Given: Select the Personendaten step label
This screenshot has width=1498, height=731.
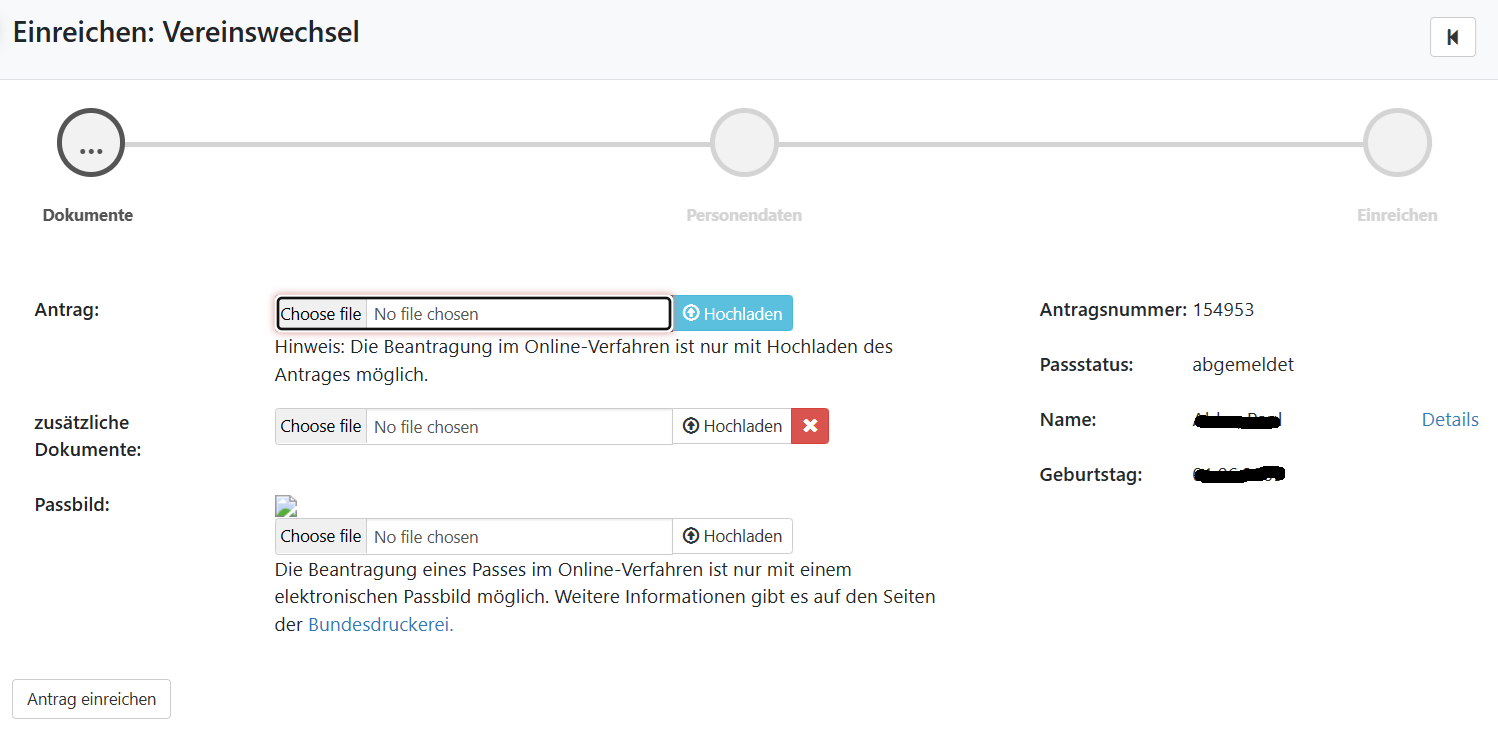Looking at the screenshot, I should [x=744, y=215].
